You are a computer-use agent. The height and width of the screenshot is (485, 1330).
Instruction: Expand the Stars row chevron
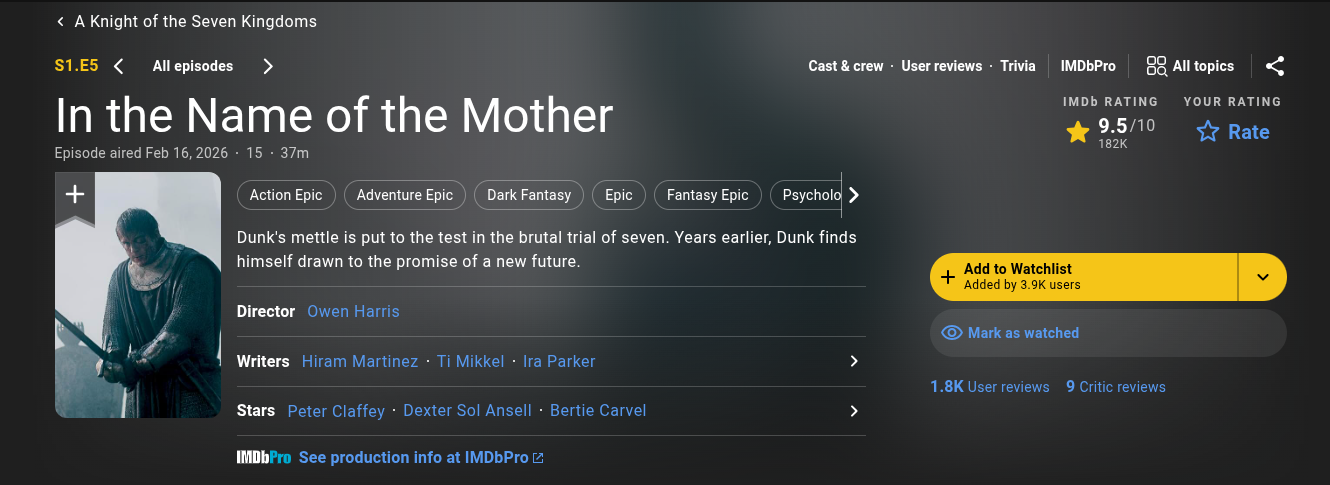tap(853, 411)
